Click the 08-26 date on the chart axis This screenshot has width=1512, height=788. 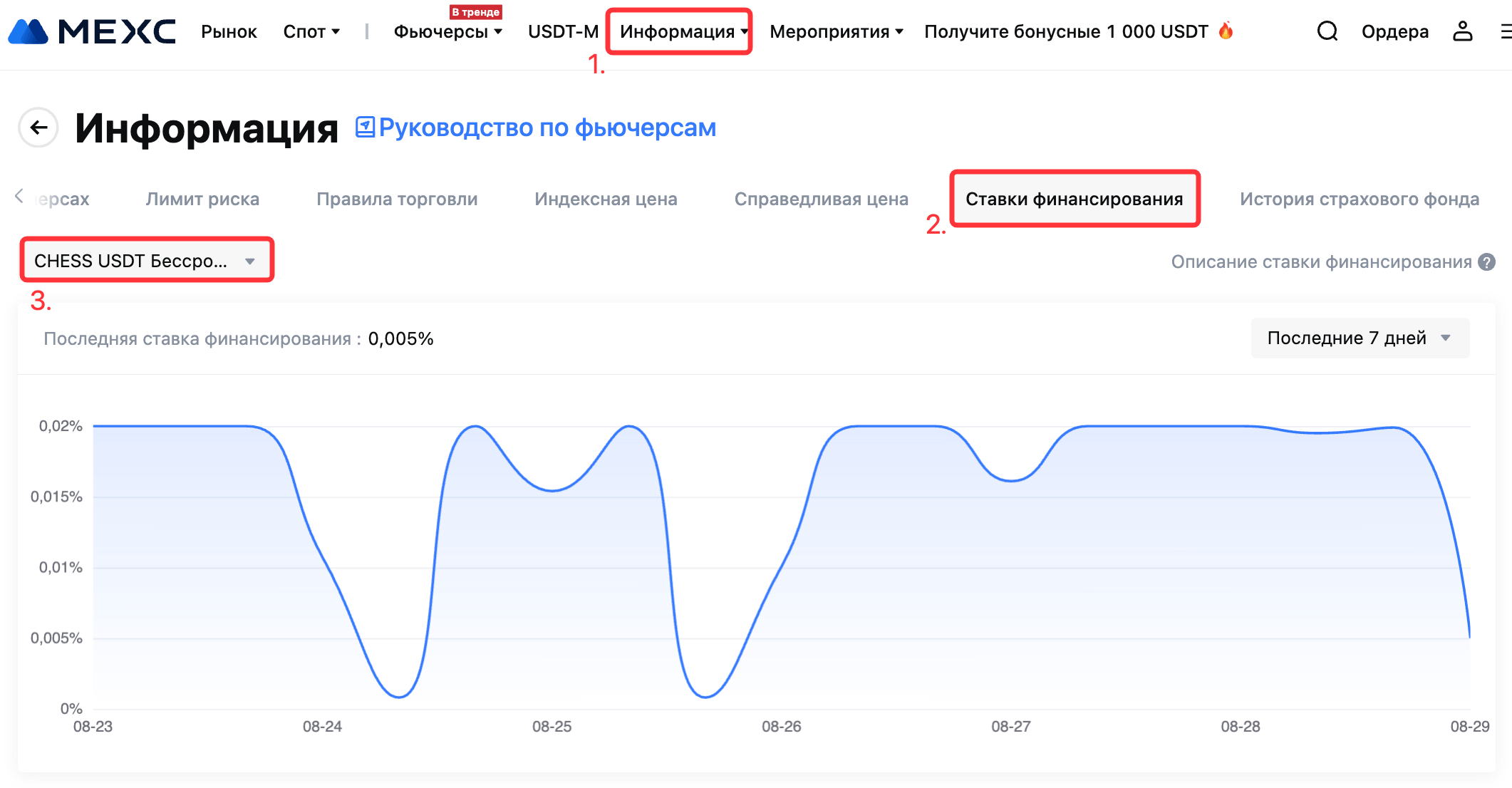(x=781, y=726)
